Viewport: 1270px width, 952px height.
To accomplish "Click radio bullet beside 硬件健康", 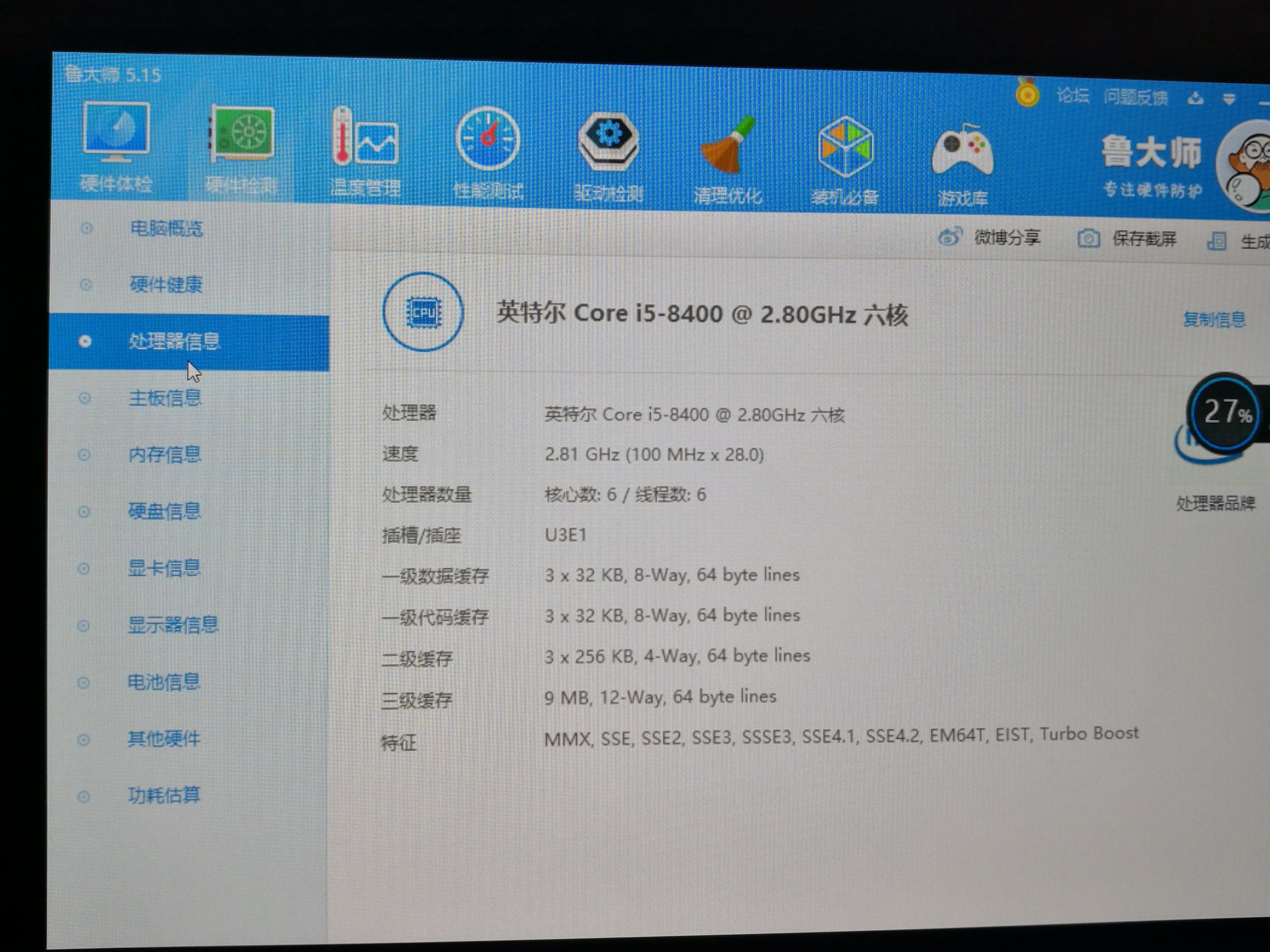I will click(x=86, y=285).
